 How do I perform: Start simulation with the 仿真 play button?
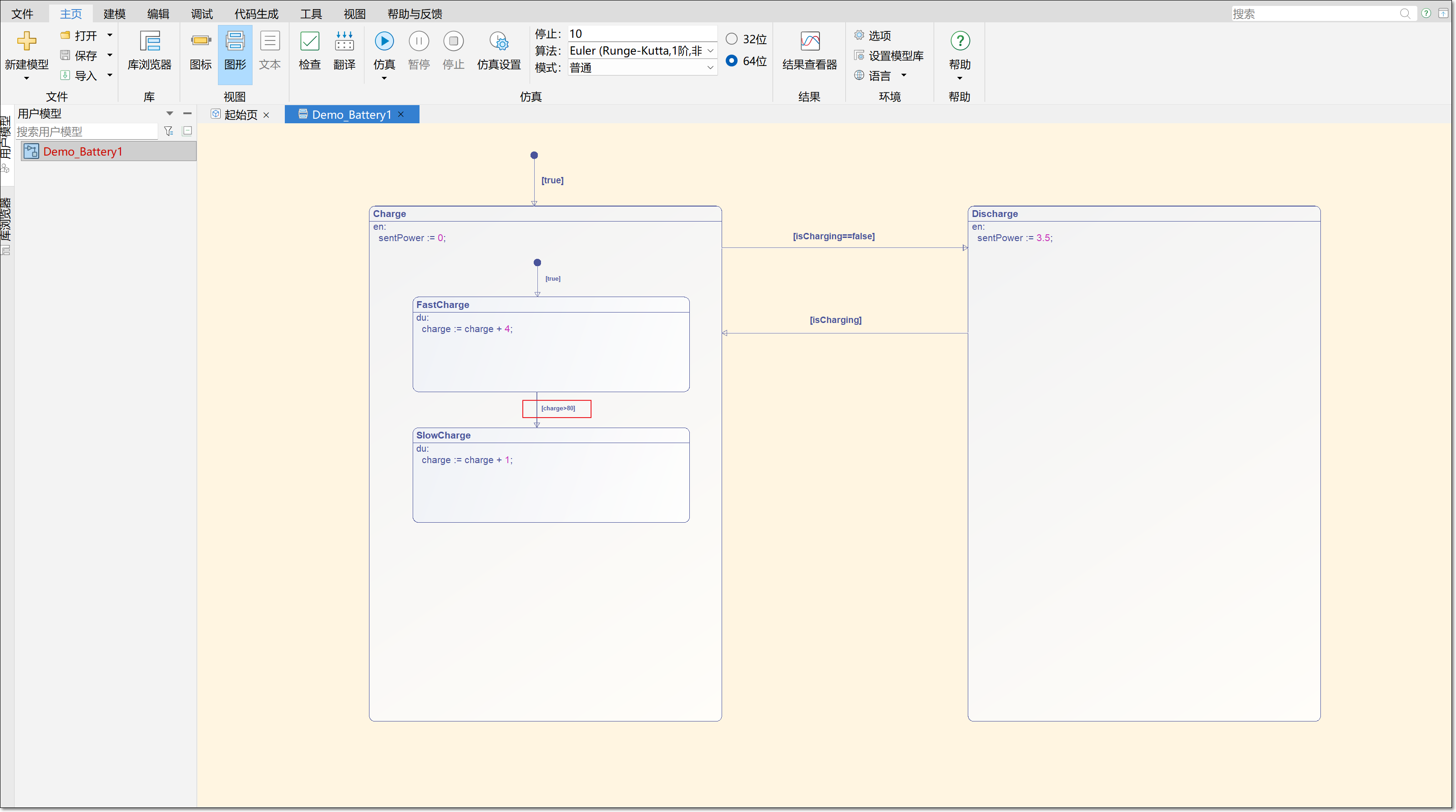(384, 40)
